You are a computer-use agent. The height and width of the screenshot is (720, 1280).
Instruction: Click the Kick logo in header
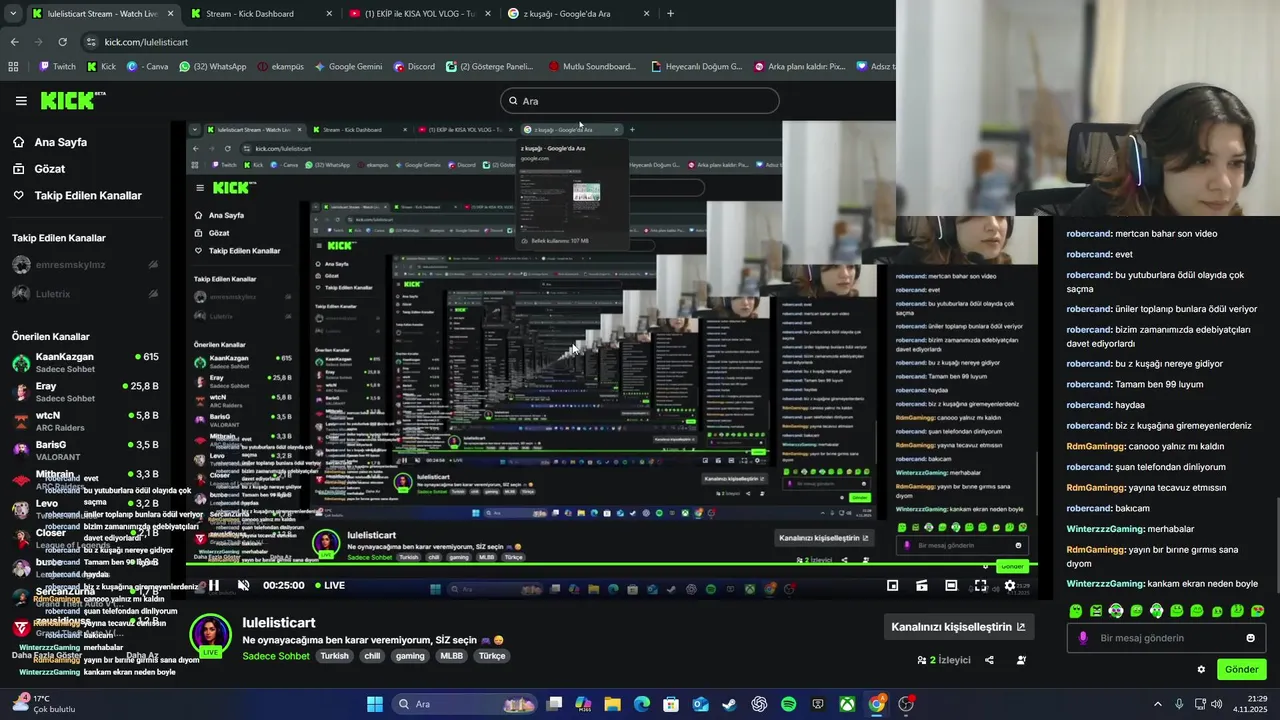(x=73, y=100)
